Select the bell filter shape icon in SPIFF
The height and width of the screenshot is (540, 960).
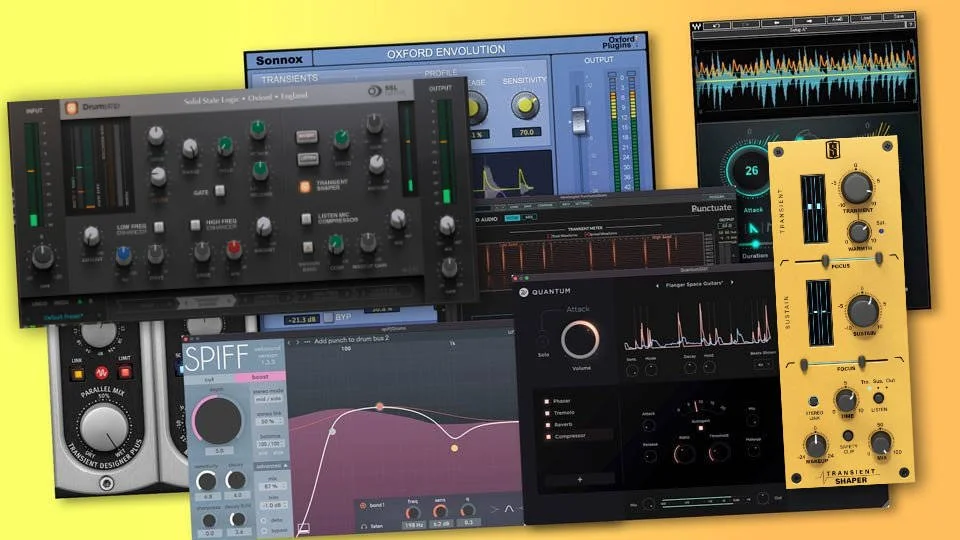click(509, 508)
